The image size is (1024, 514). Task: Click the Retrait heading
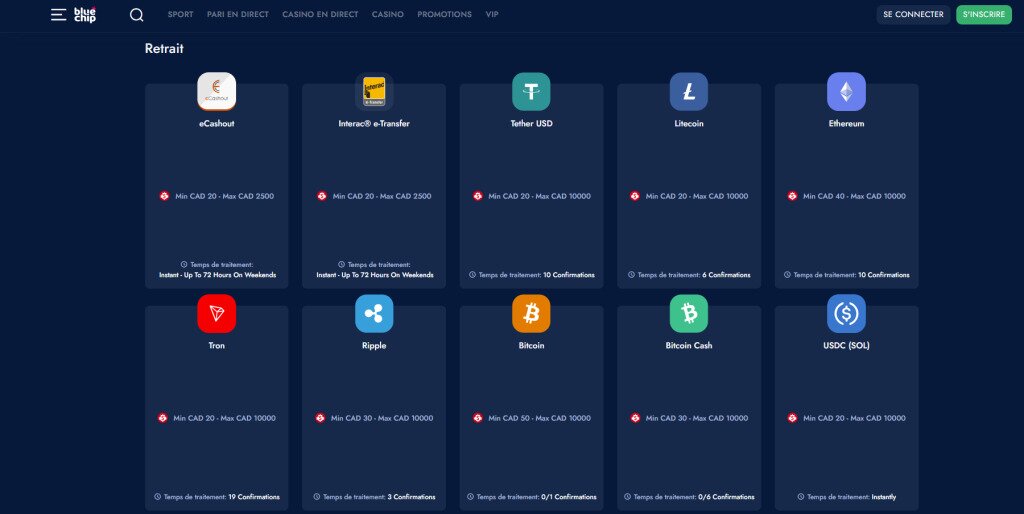164,48
